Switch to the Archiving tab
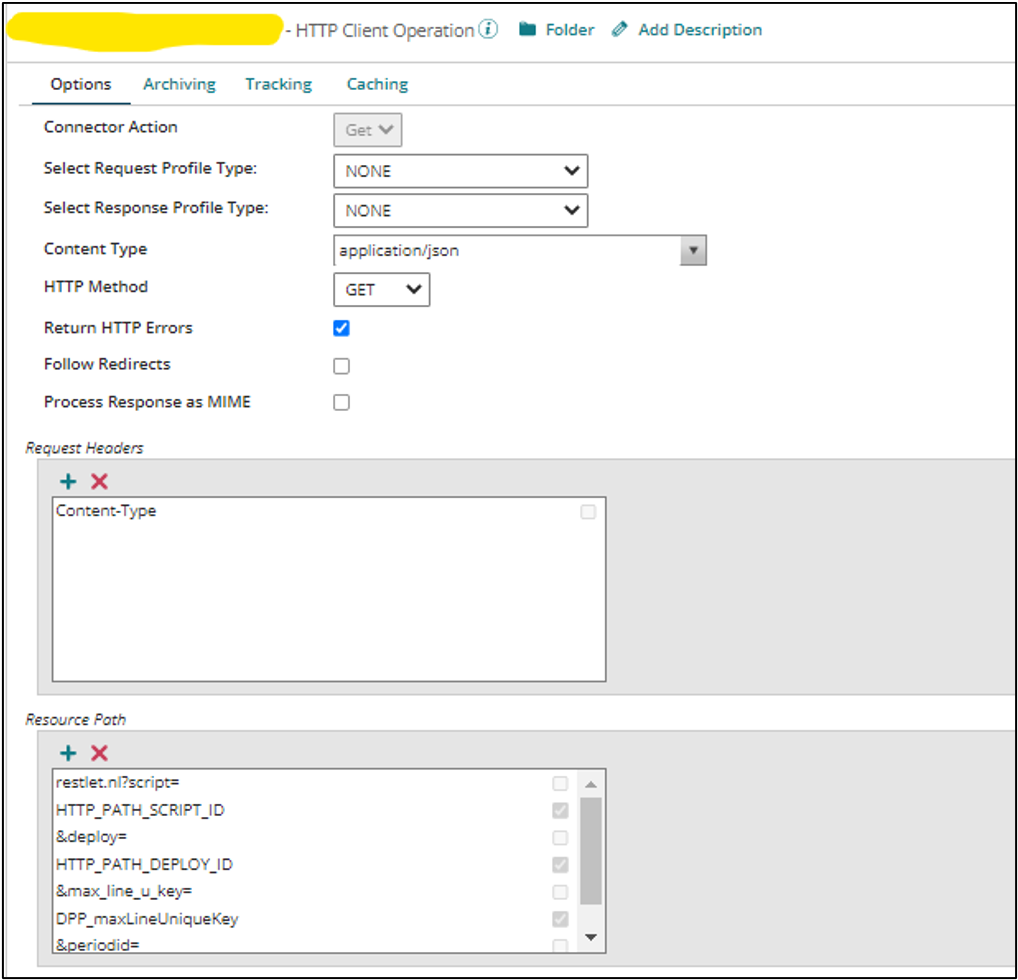The height and width of the screenshot is (980, 1018). pyautogui.click(x=179, y=85)
